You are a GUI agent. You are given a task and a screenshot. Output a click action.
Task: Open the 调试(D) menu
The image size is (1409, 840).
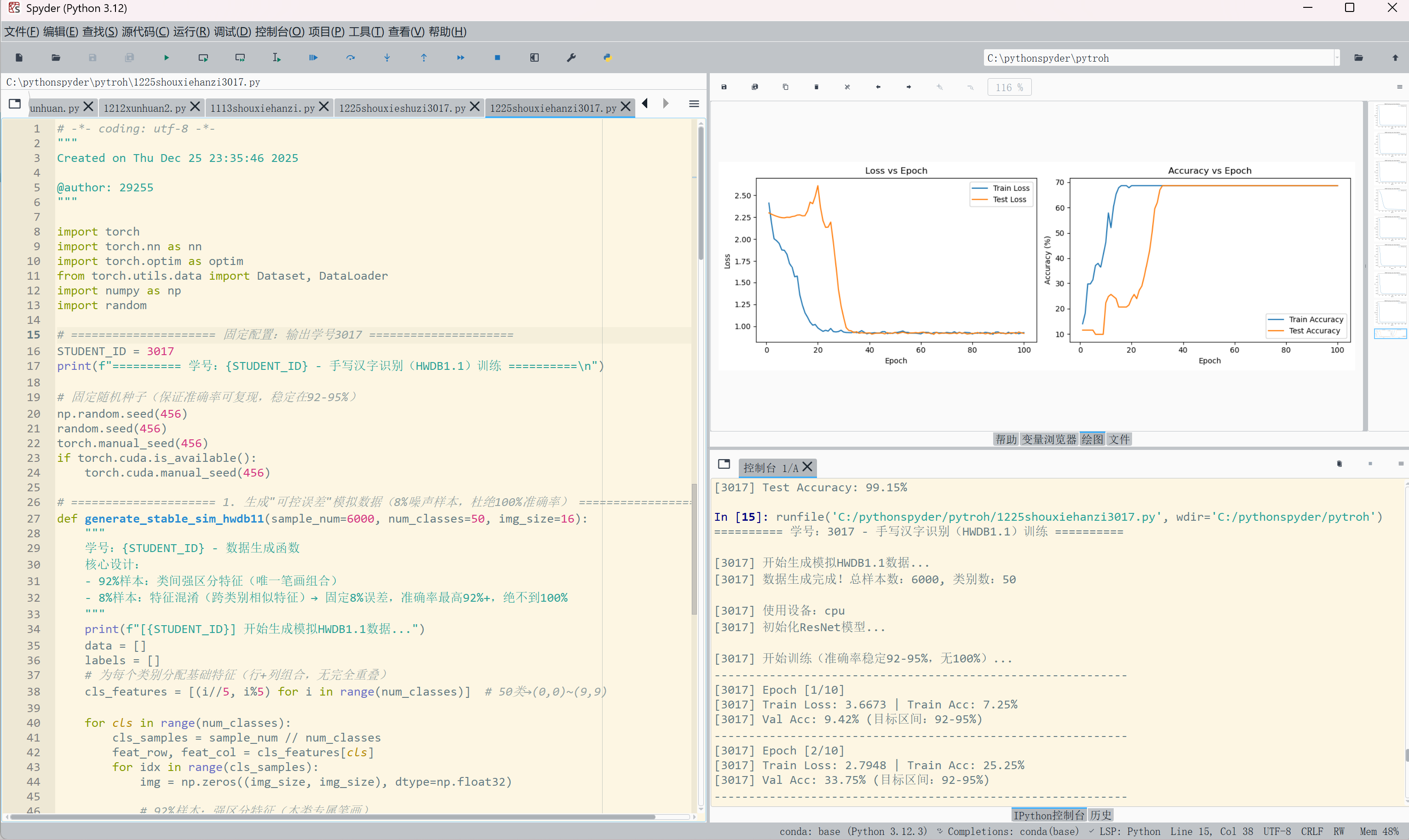[x=232, y=32]
